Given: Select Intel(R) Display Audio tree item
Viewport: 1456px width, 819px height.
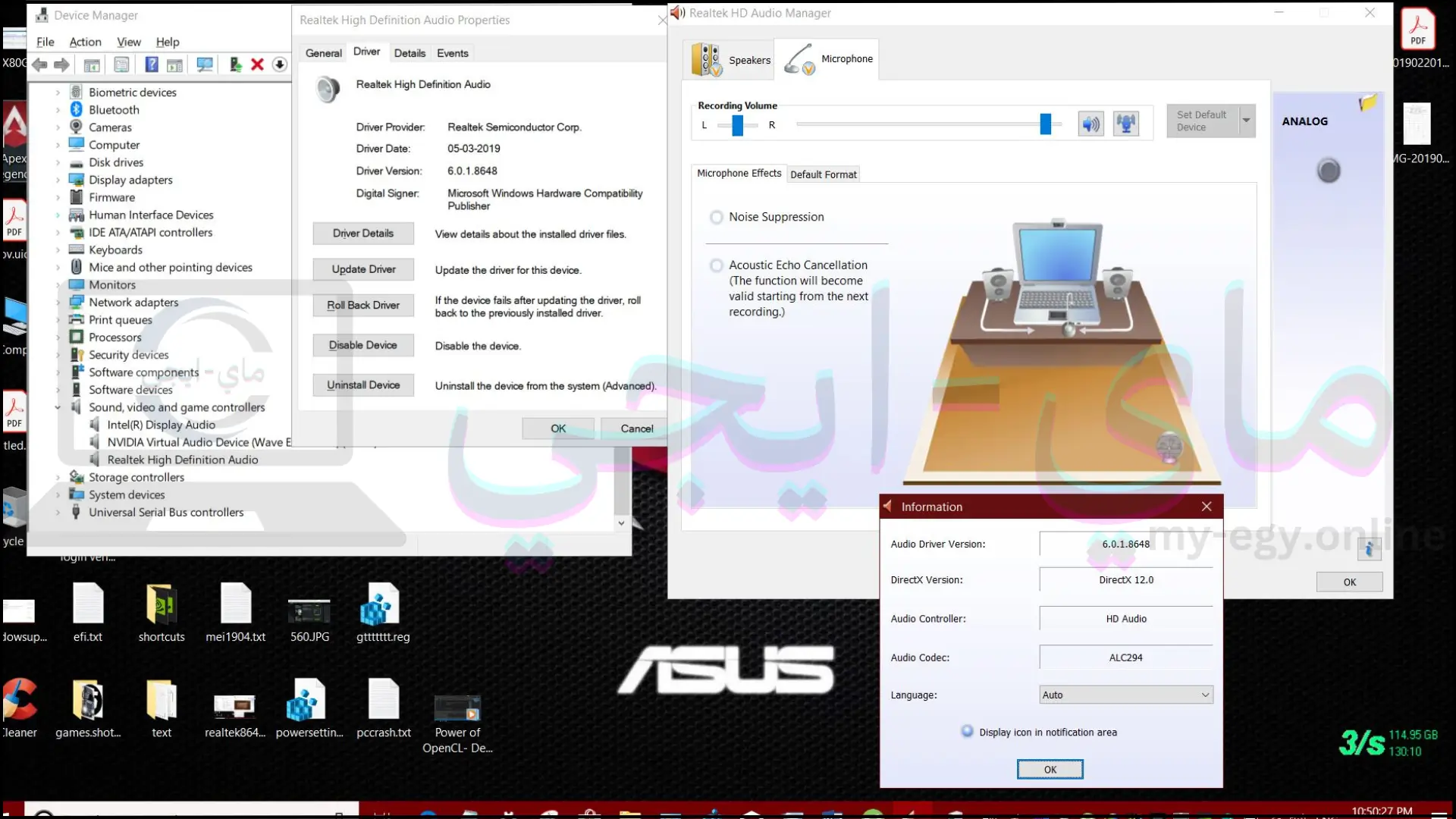Looking at the screenshot, I should 161,425.
